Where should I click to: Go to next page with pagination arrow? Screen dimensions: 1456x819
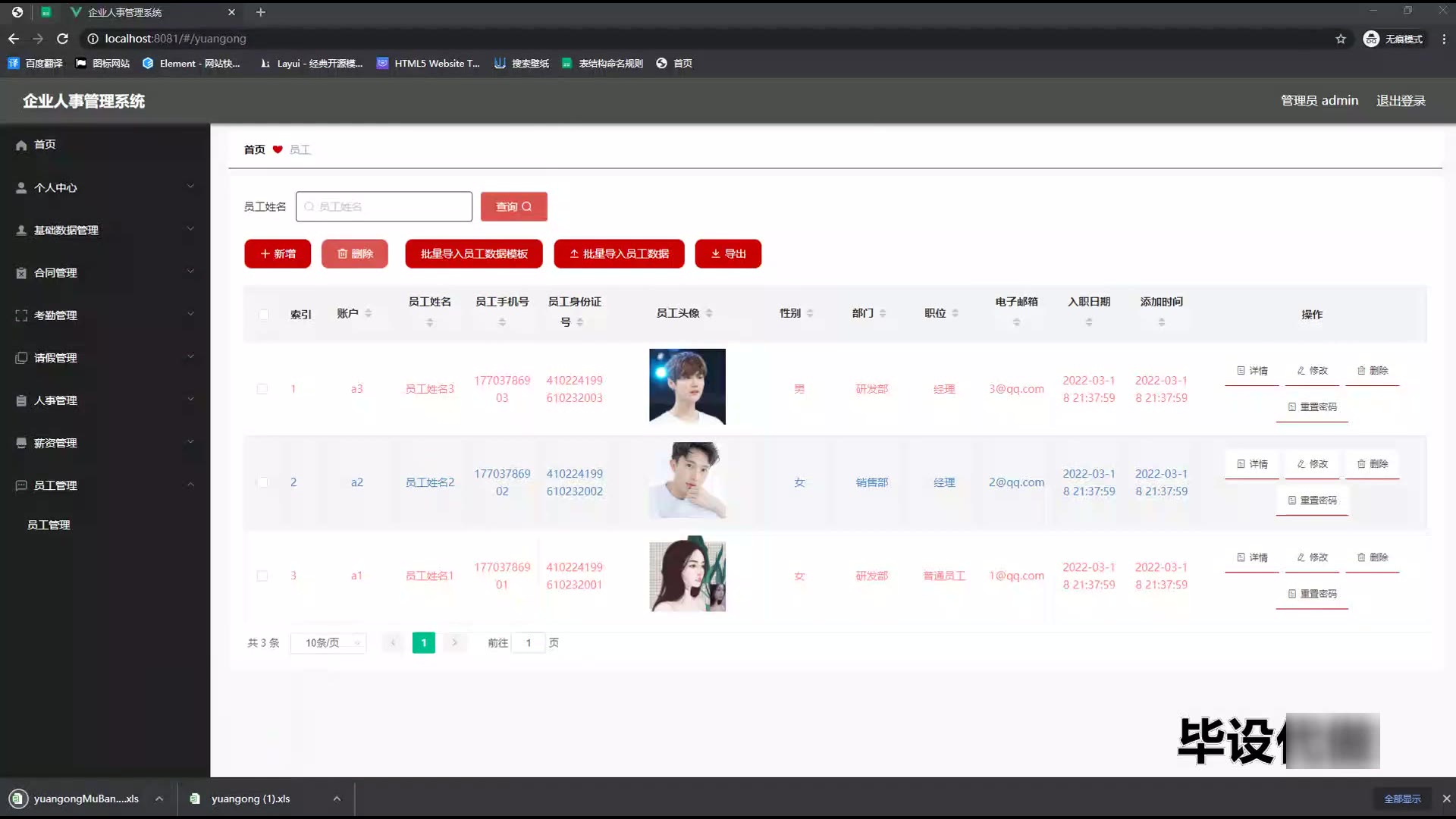coord(454,643)
